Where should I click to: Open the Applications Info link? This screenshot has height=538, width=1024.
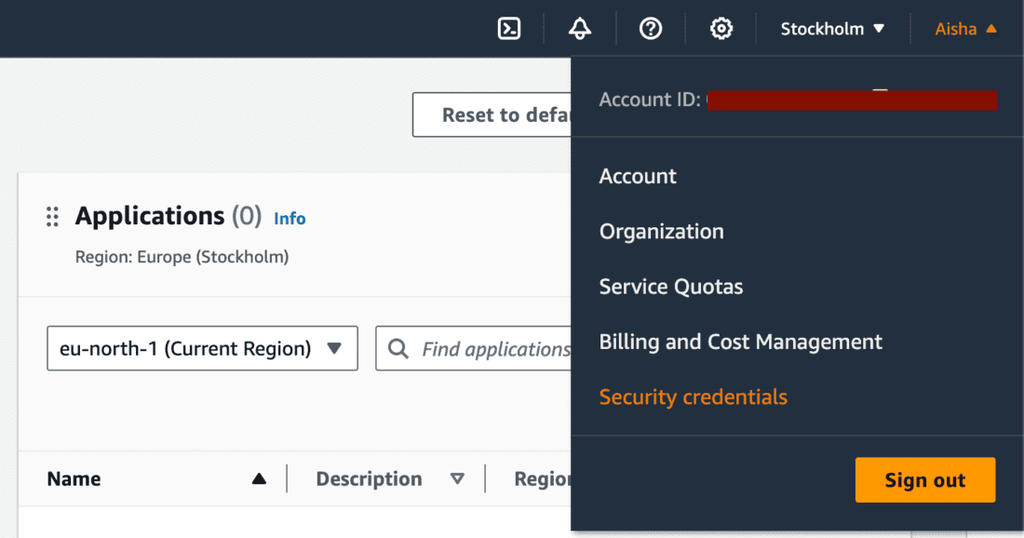coord(290,218)
